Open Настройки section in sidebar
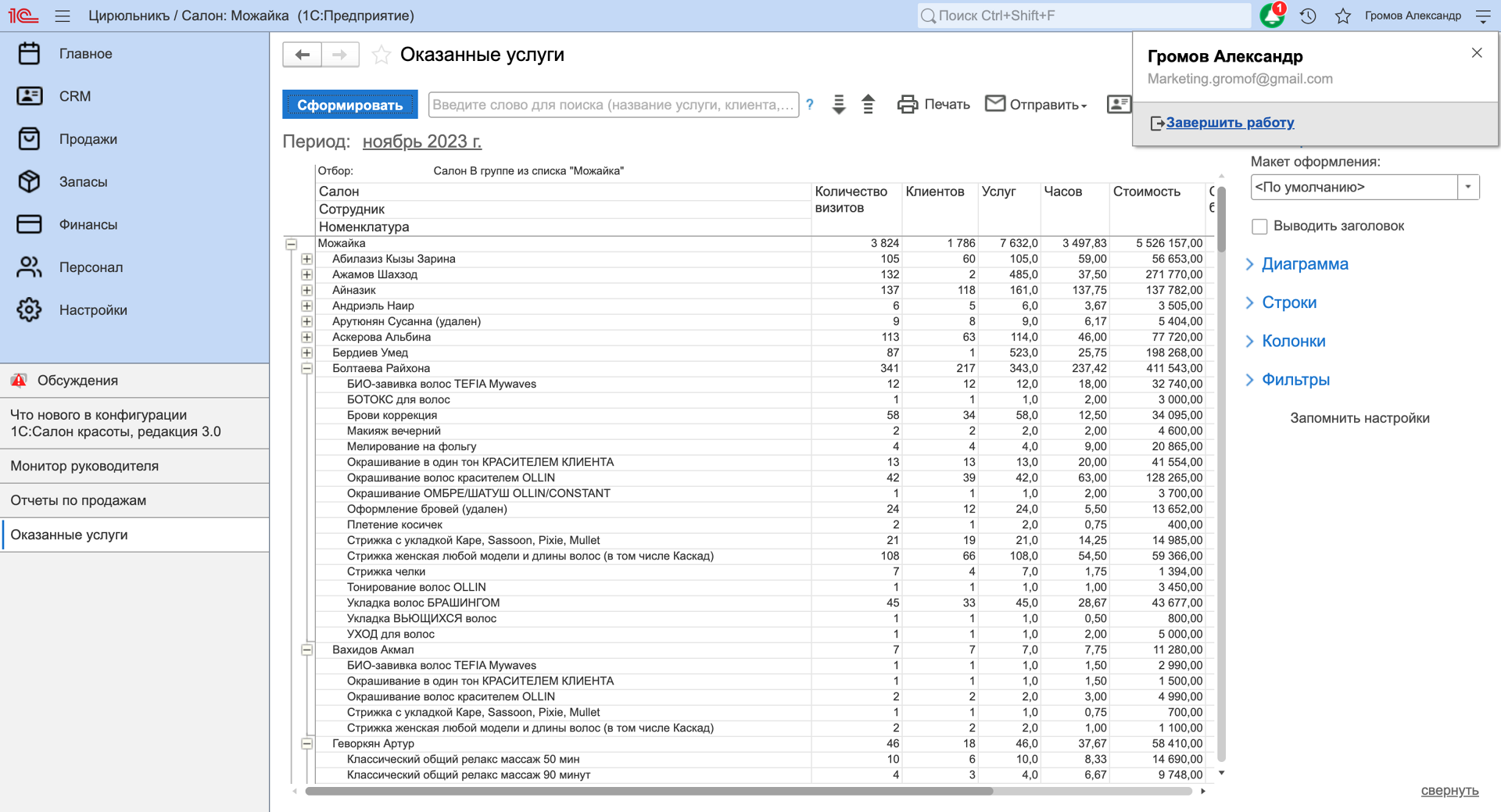Screen dimensions: 1501x812 coord(134,310)
